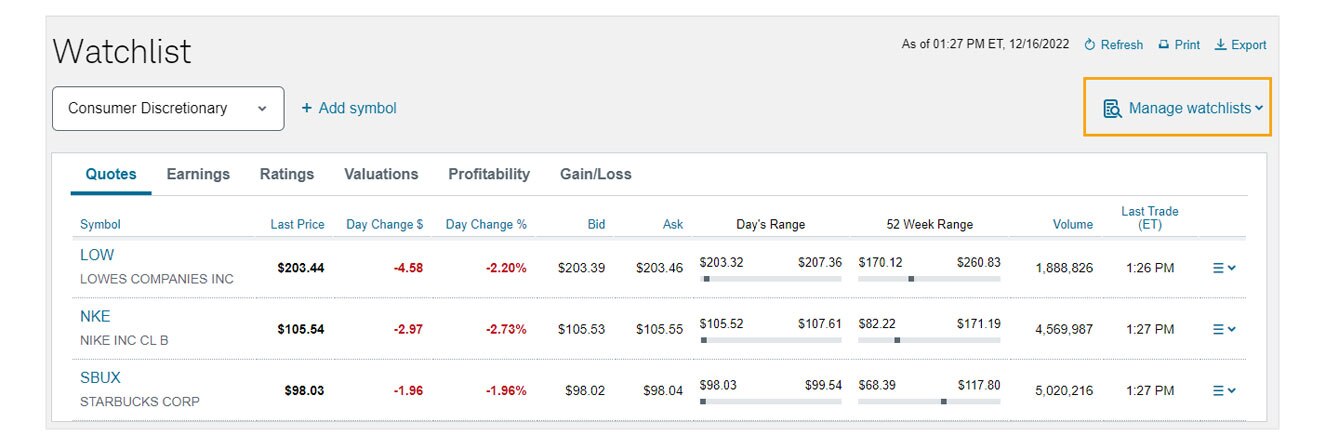Open the LOW symbol link
This screenshot has width=1325, height=445.
coord(97,255)
